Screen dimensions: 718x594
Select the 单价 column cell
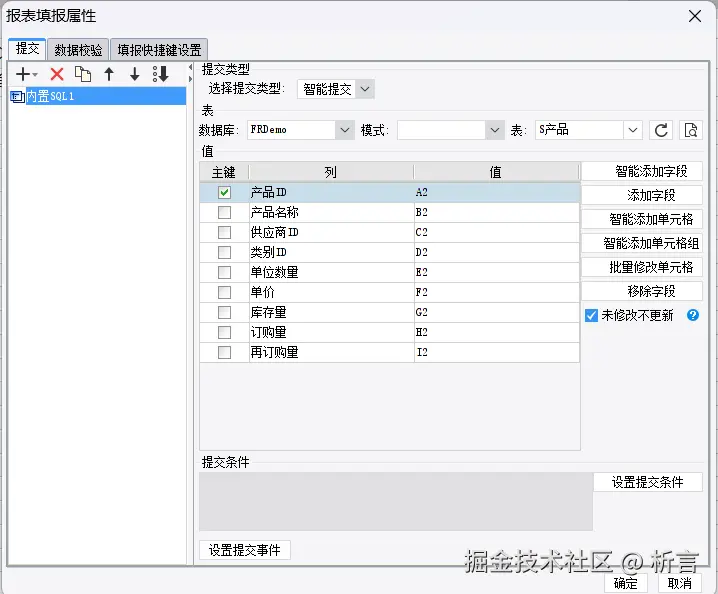click(x=332, y=292)
